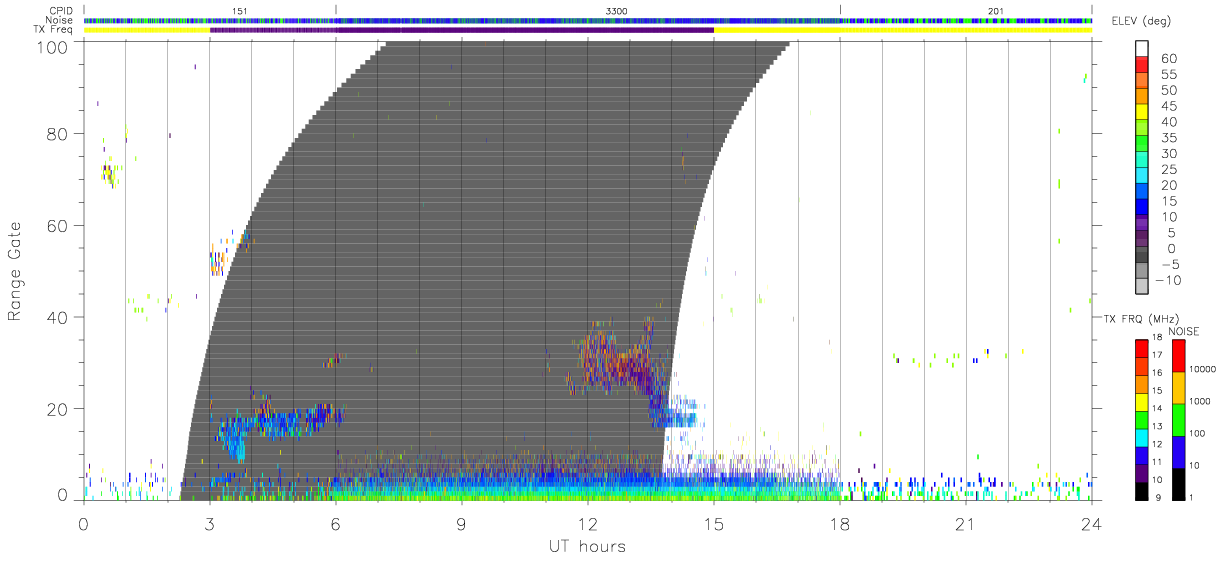Viewport: 1228px width, 567px height.
Task: Select the red top swatch of TX FRQ colorbar
Action: click(x=1142, y=348)
